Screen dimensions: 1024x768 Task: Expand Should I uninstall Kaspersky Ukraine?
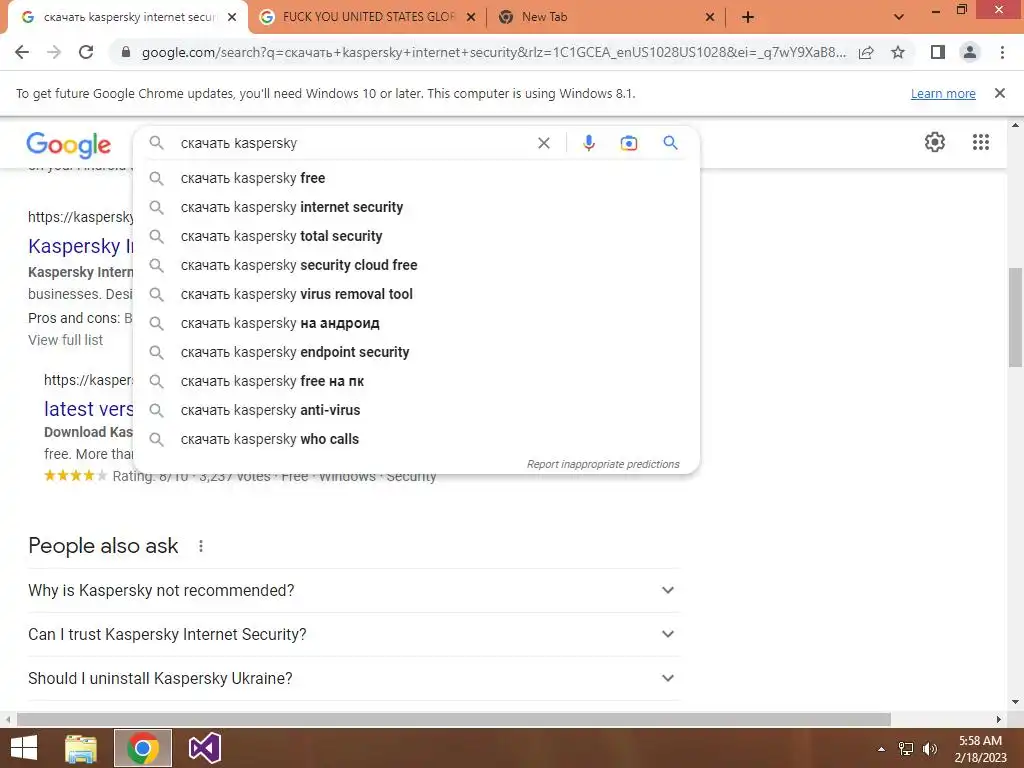pos(353,679)
